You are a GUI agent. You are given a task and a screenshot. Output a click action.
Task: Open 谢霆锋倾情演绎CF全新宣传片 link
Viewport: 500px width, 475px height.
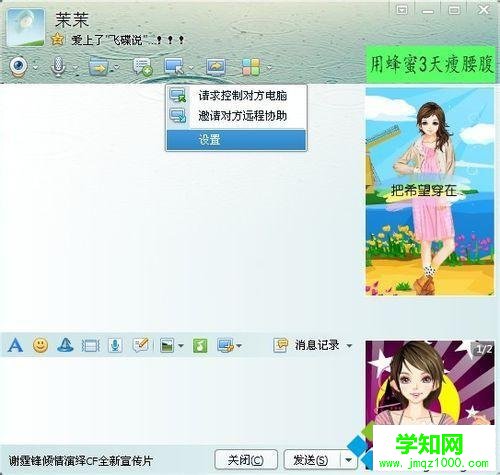pos(80,461)
